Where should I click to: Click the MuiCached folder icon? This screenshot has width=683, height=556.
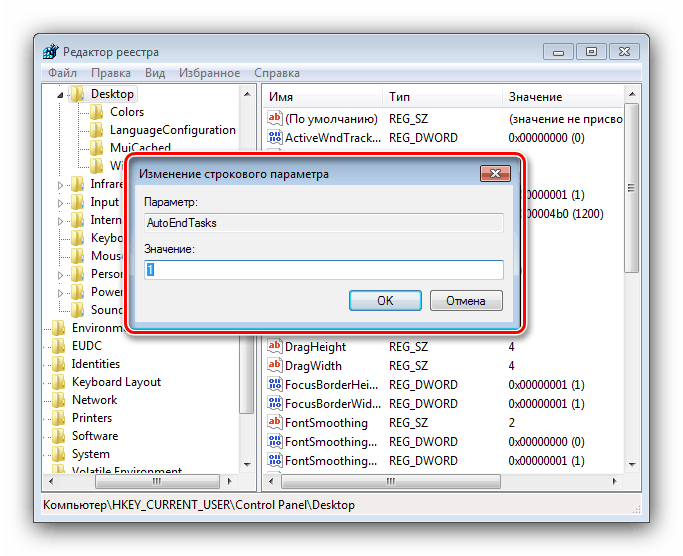[97, 147]
